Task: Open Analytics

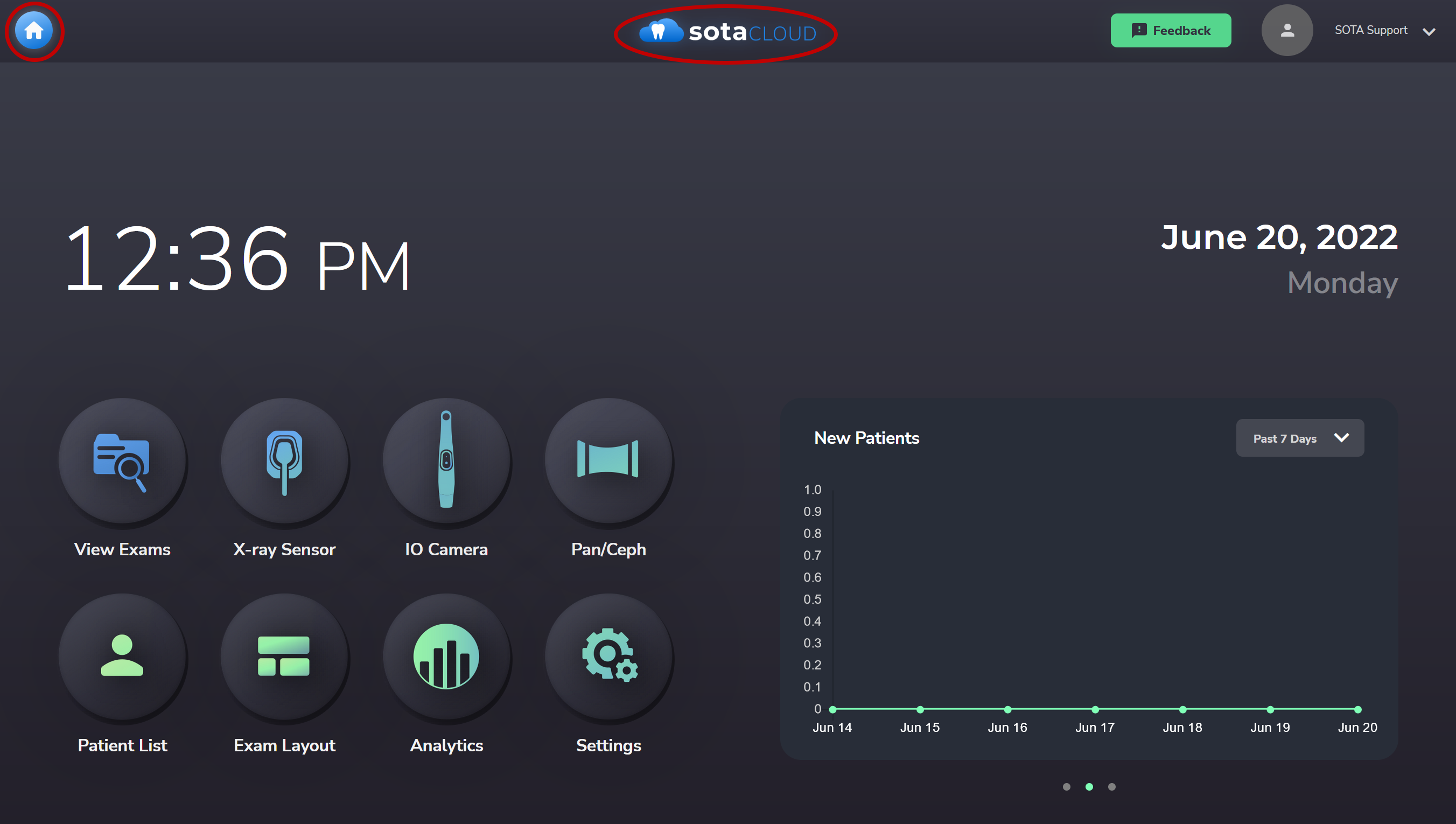Action: 446,657
